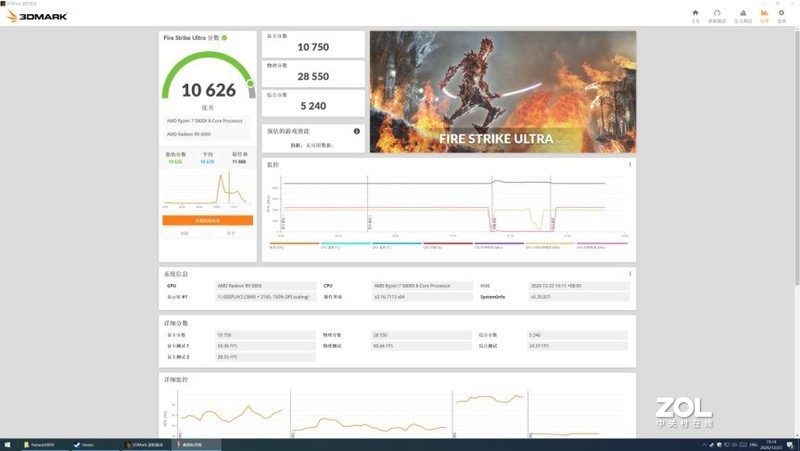Click the combined test FPS value

click(578, 346)
